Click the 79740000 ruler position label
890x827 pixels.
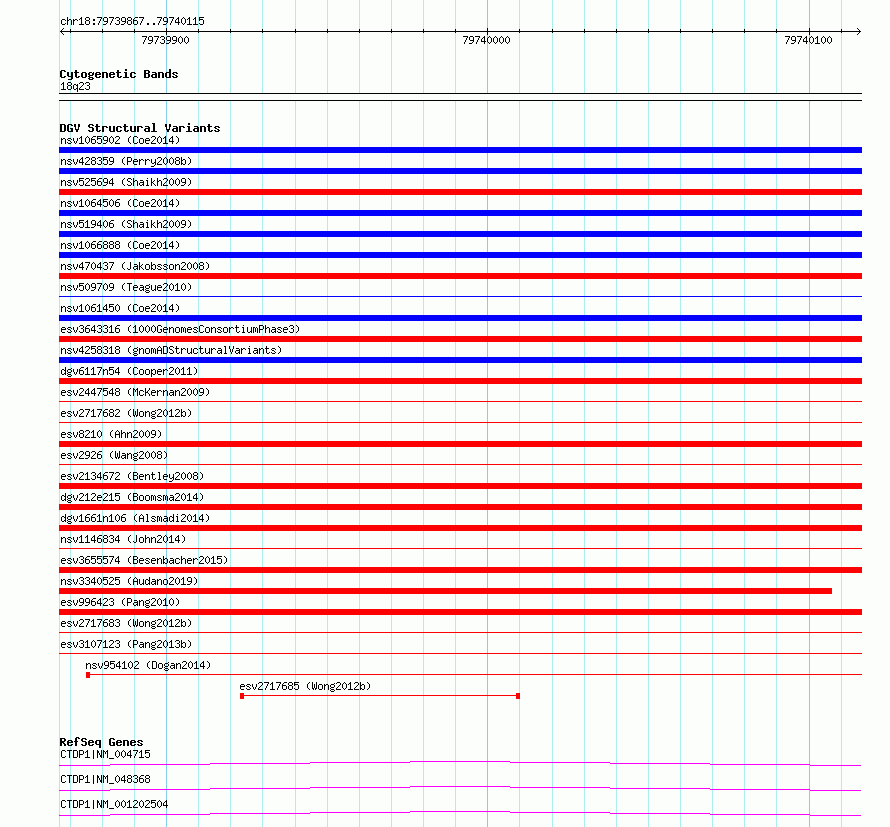click(x=486, y=40)
